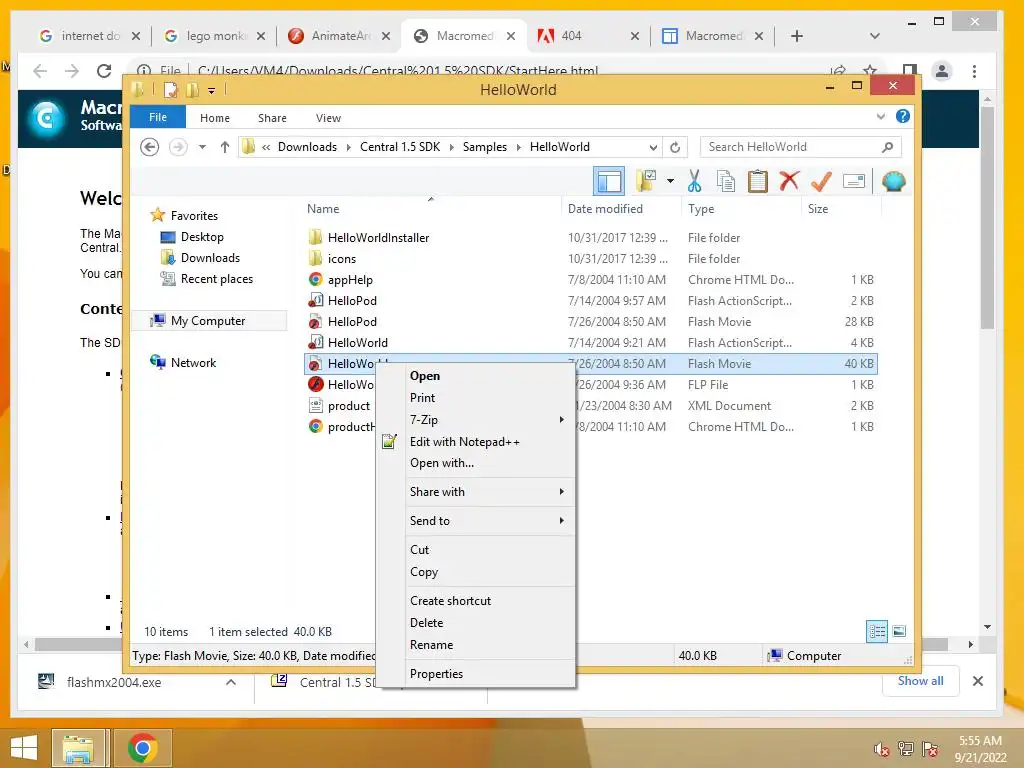Click the preview pane toolbar icon
This screenshot has height=768, width=1024.
(x=609, y=181)
